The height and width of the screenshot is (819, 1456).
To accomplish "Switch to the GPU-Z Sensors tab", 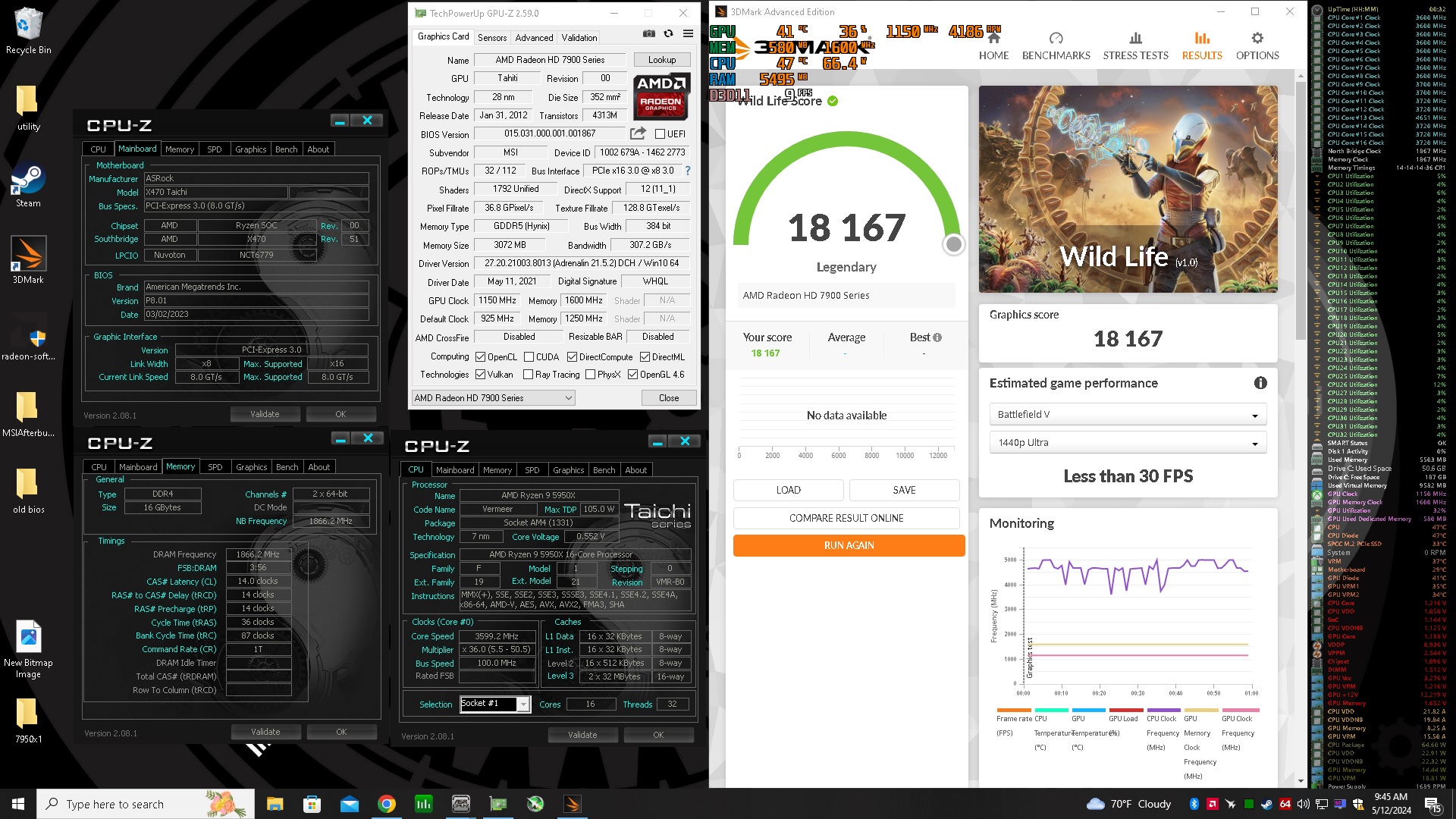I will [492, 37].
